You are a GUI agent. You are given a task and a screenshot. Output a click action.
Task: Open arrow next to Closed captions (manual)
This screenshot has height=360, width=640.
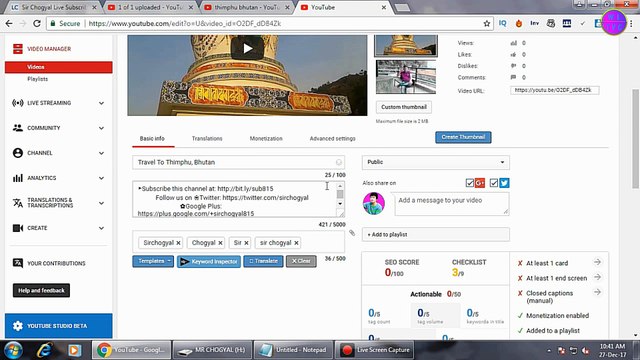pyautogui.click(x=597, y=292)
